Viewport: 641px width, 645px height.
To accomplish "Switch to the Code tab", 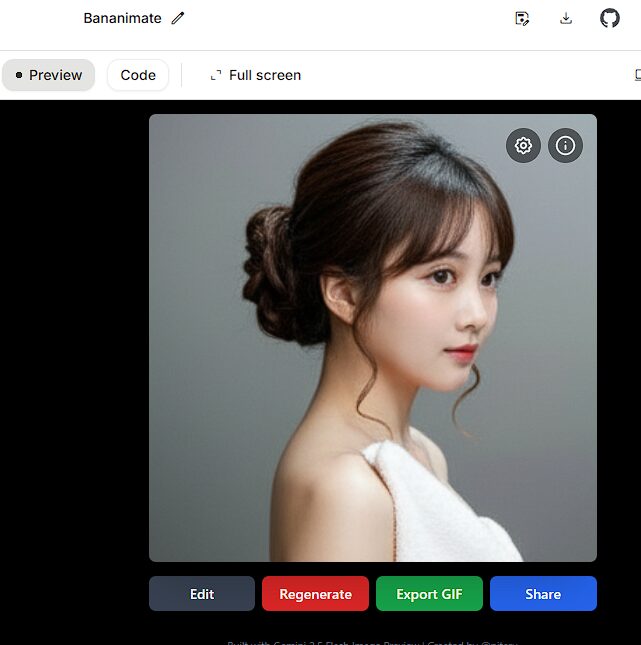I will [138, 75].
